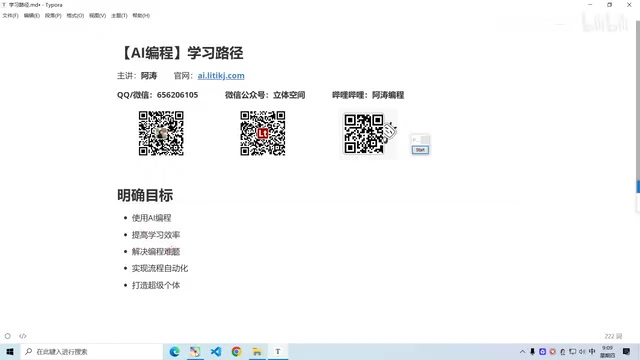
Task: Click the red circular tray icon
Action: pyautogui.click(x=553, y=351)
